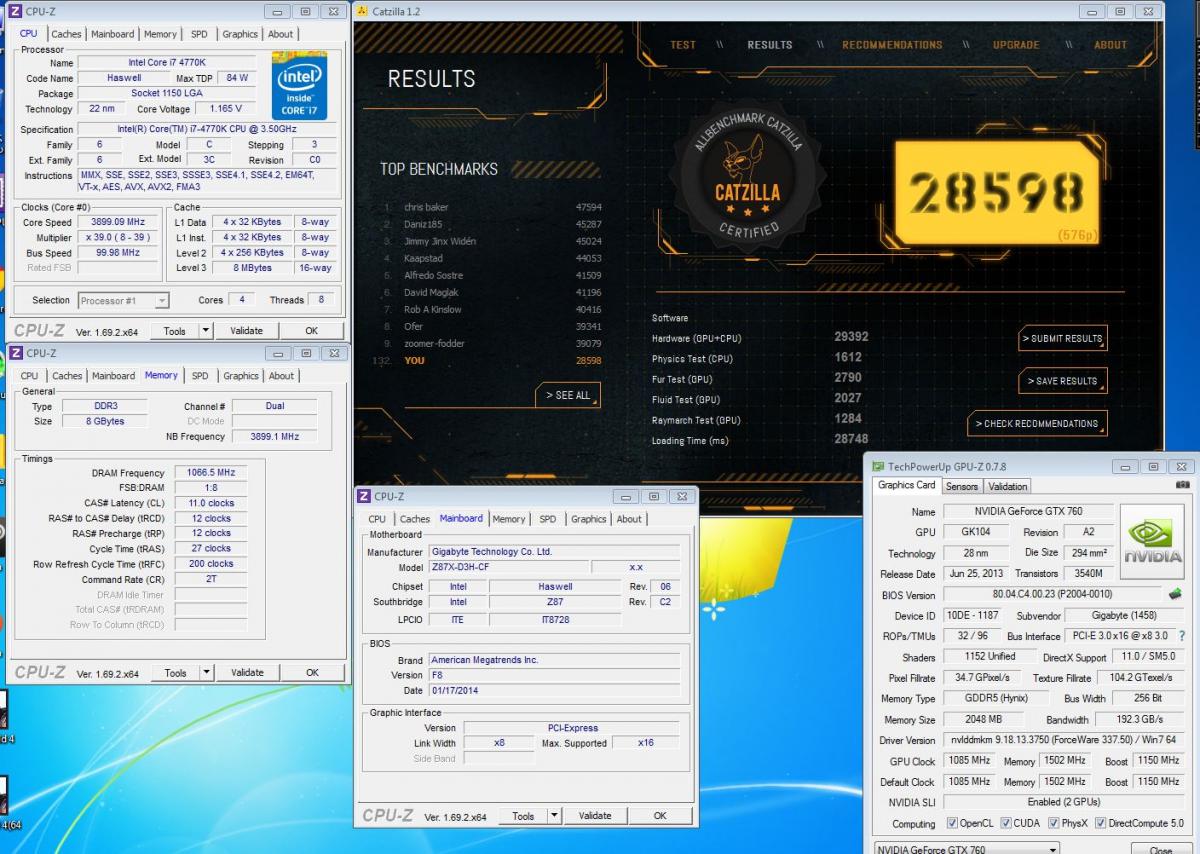Open the Caches tab in the top CPU-Z window
This screenshot has width=1200, height=854.
point(66,34)
